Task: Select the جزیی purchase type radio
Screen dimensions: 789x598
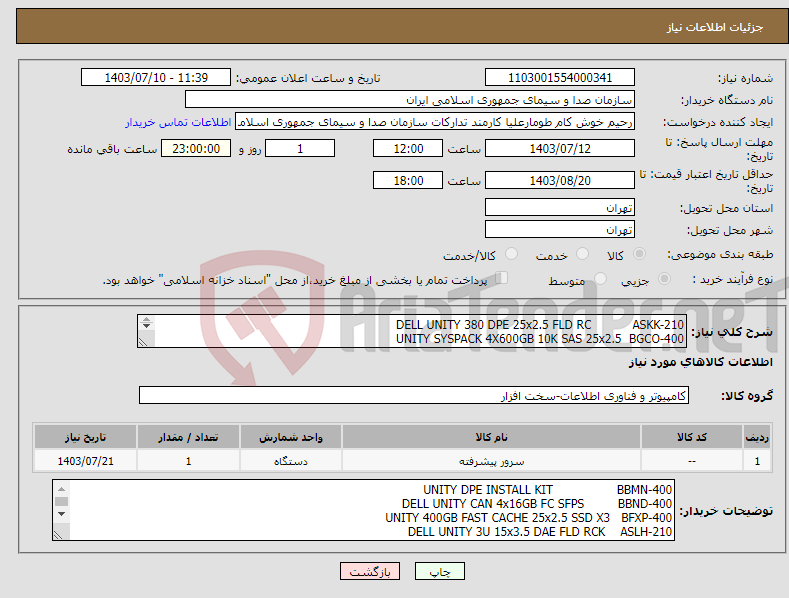Action: point(664,278)
